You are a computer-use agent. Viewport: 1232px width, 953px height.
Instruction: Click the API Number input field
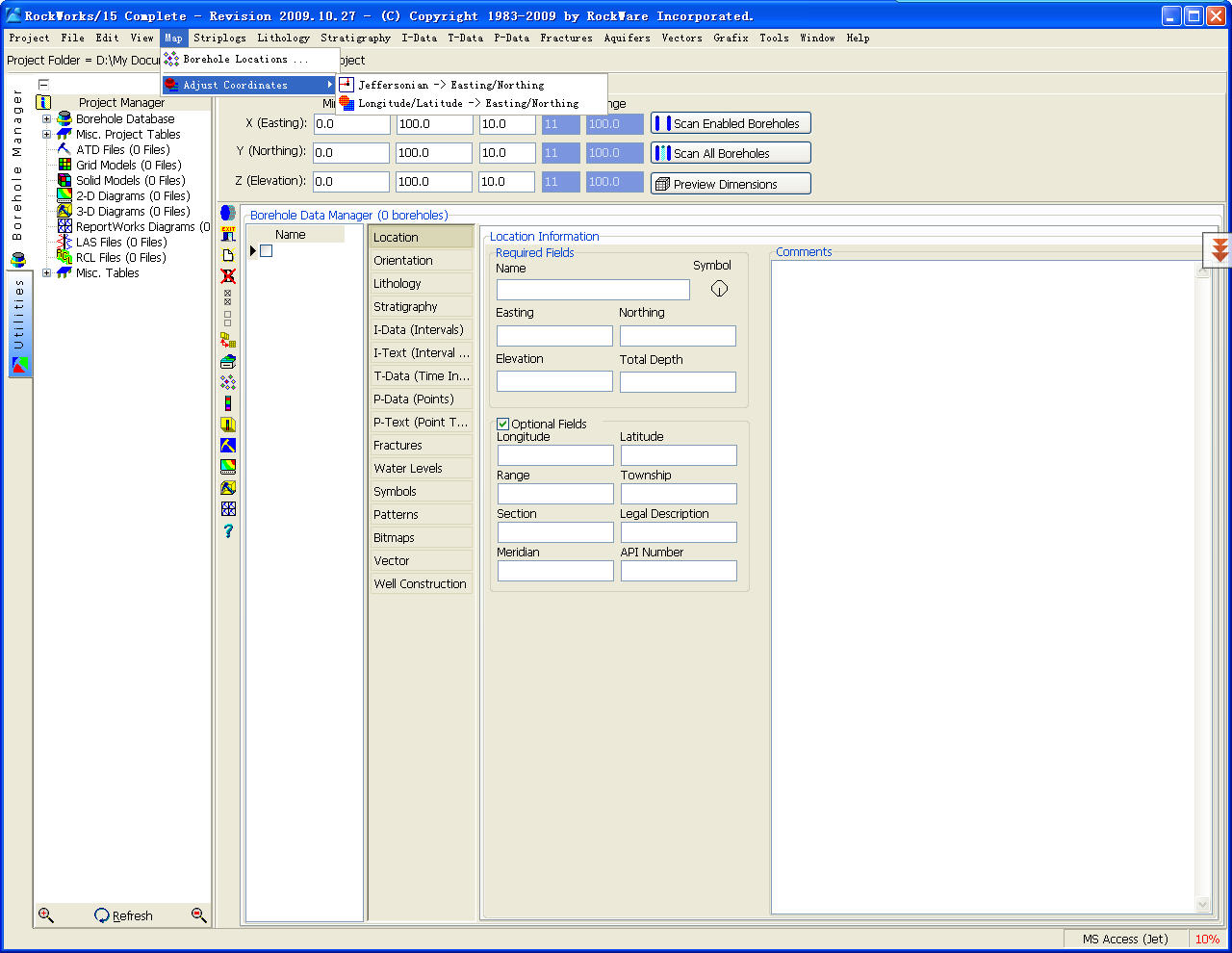679,571
